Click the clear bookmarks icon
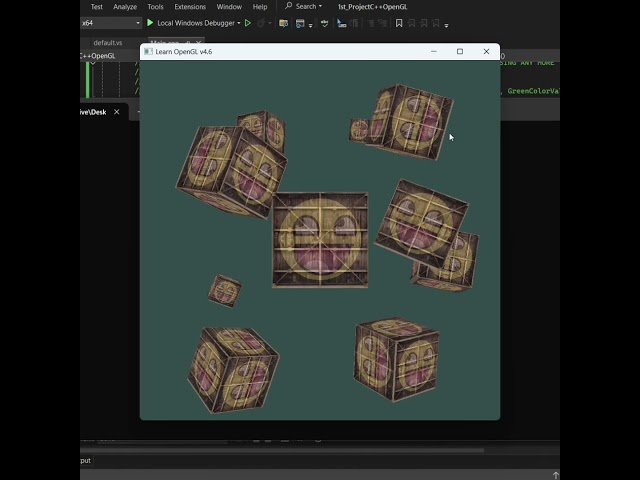640x480 pixels. click(x=436, y=23)
